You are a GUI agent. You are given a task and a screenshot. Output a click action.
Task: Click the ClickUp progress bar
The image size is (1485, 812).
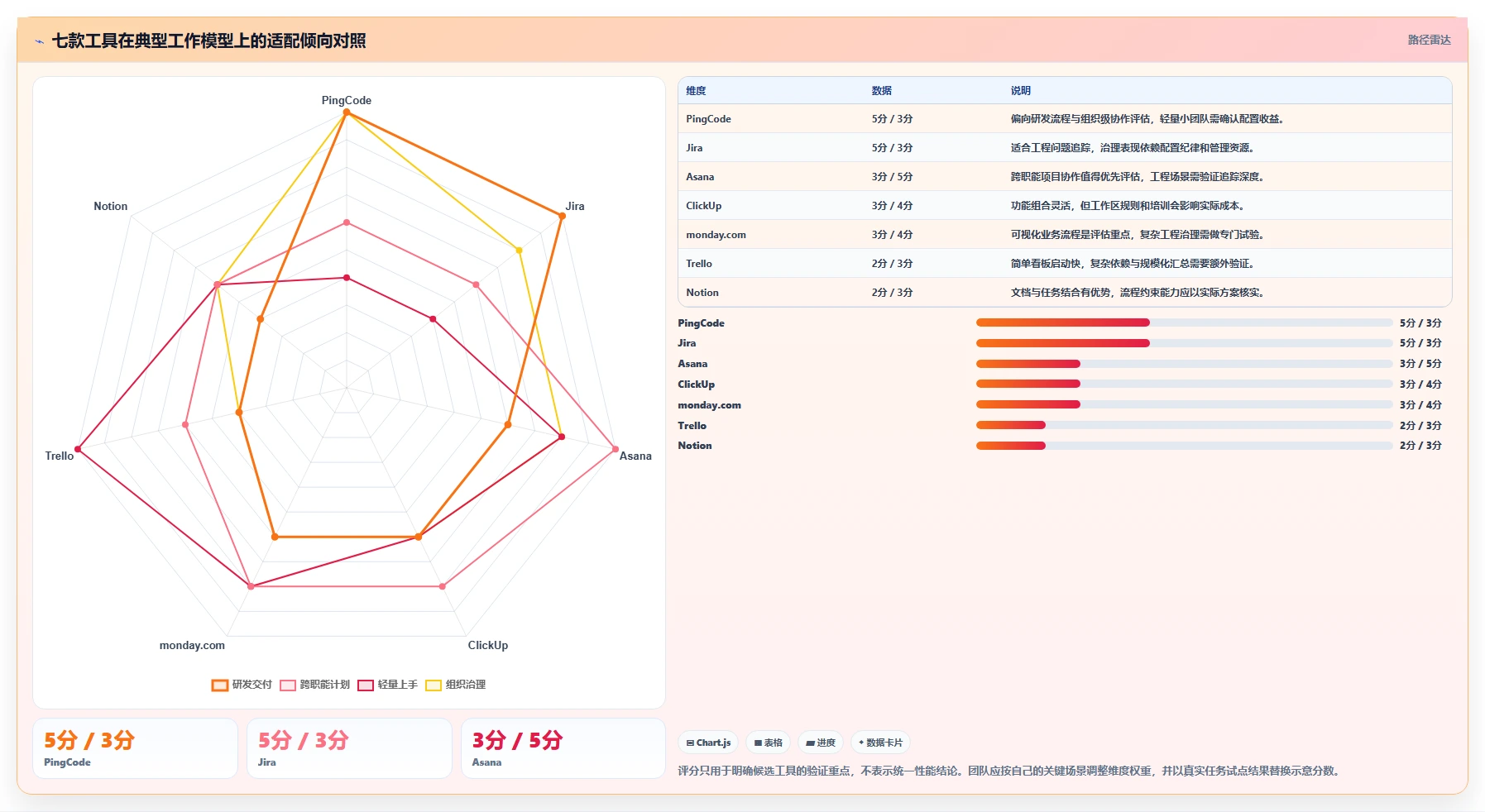1185,384
